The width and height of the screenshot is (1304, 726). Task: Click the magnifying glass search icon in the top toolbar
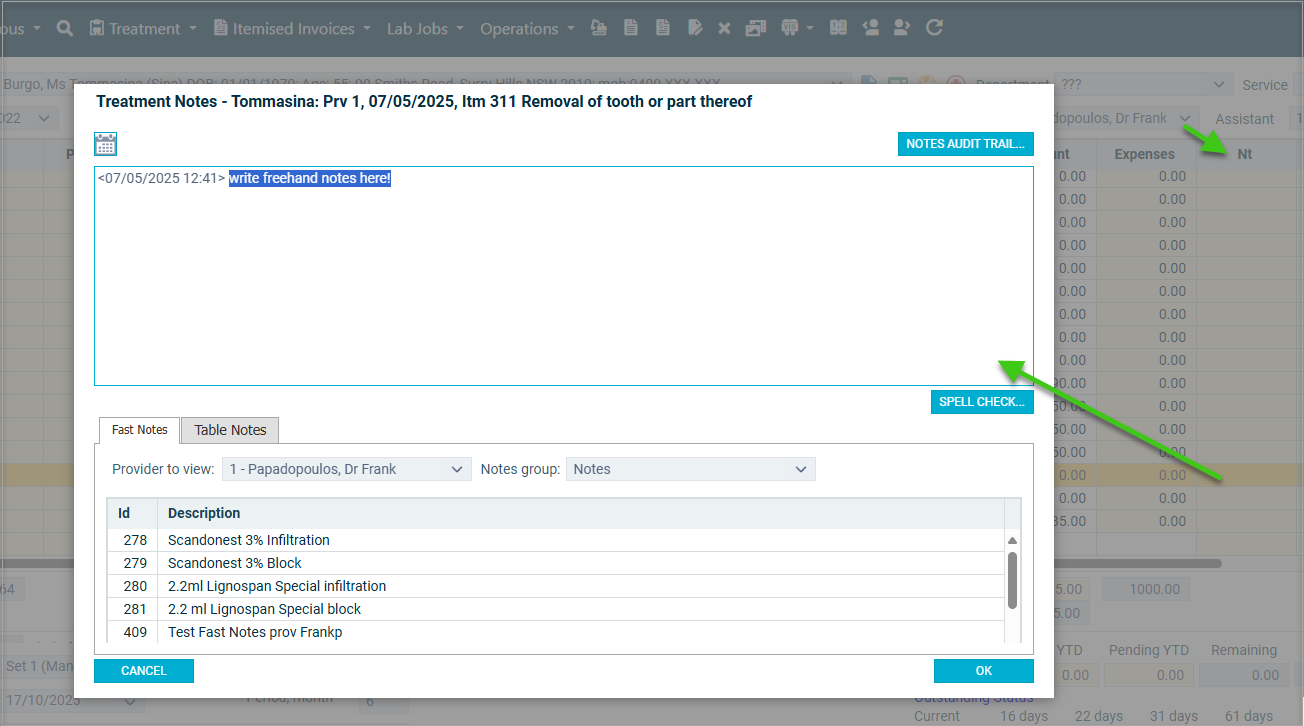coord(65,28)
